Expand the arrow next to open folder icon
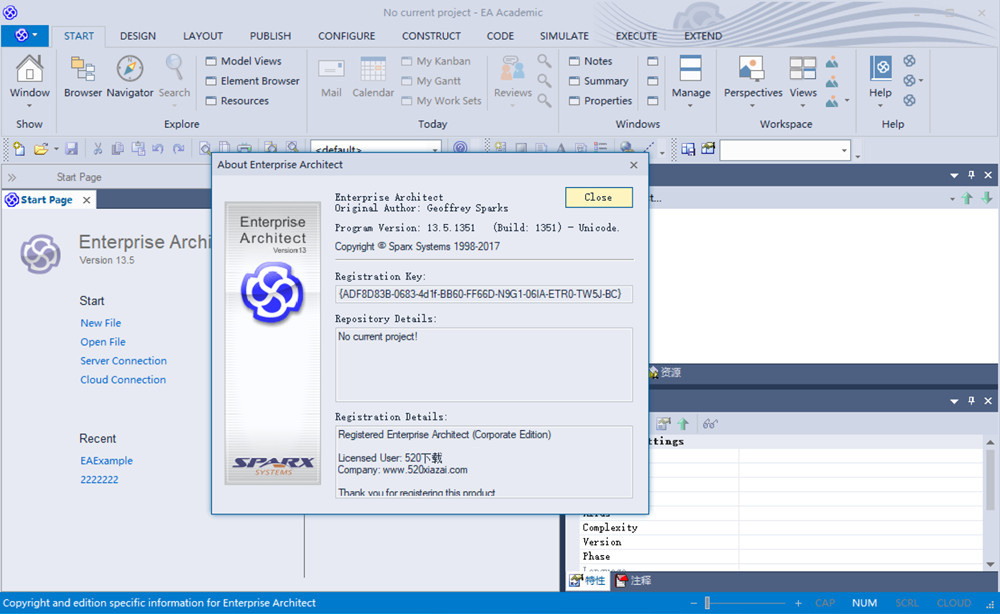Screen dimensions: 1000x614 (56, 150)
